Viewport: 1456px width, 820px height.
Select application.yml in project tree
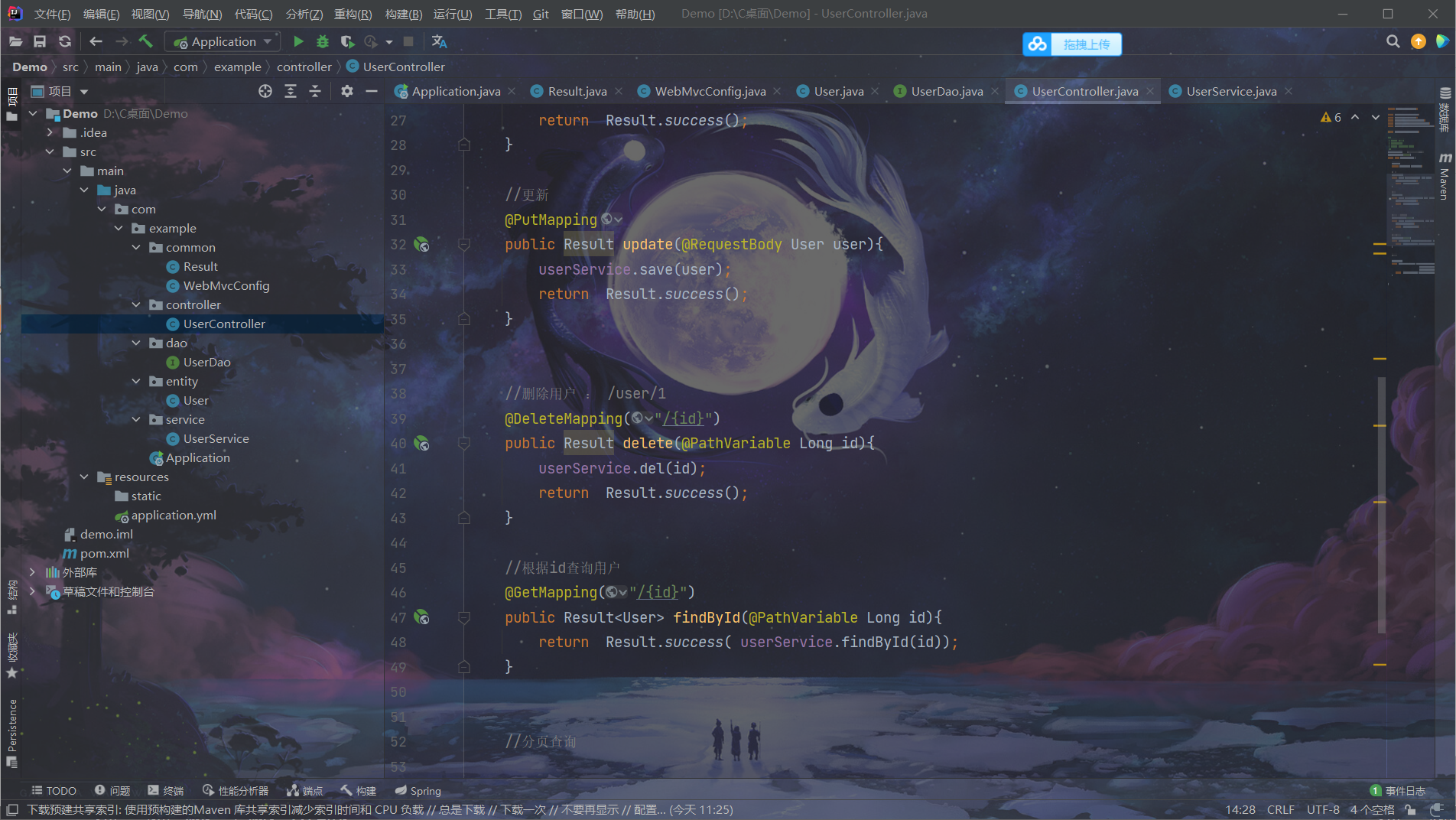[174, 515]
